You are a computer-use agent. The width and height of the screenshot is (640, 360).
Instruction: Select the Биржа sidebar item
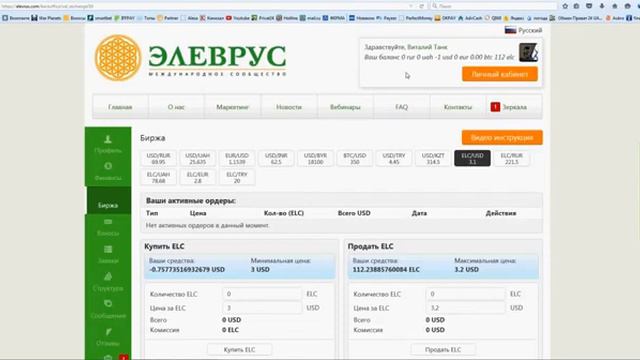108,200
